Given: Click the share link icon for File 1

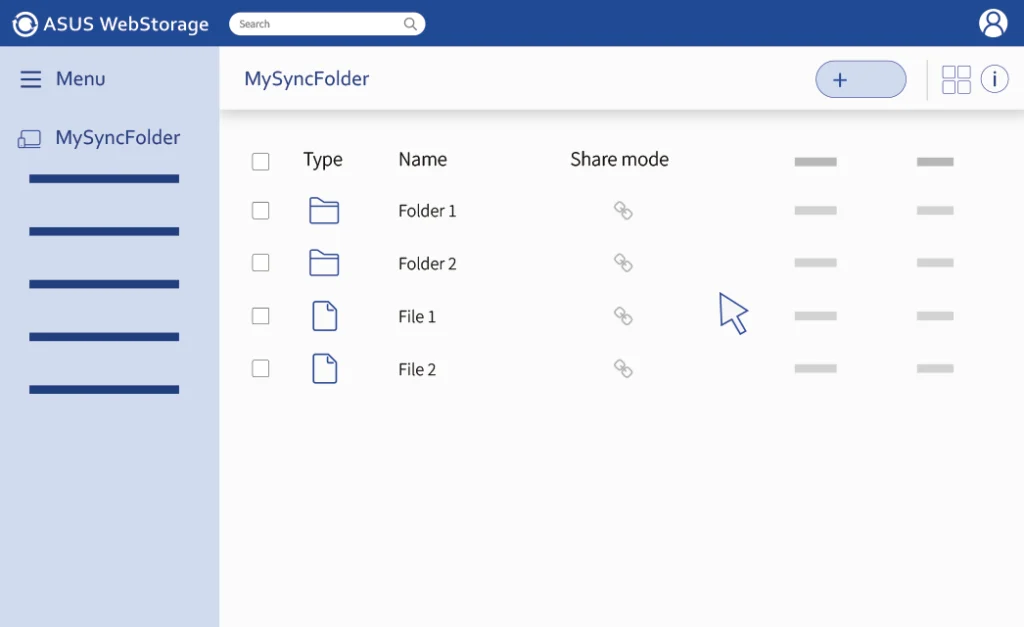Looking at the screenshot, I should pos(623,316).
